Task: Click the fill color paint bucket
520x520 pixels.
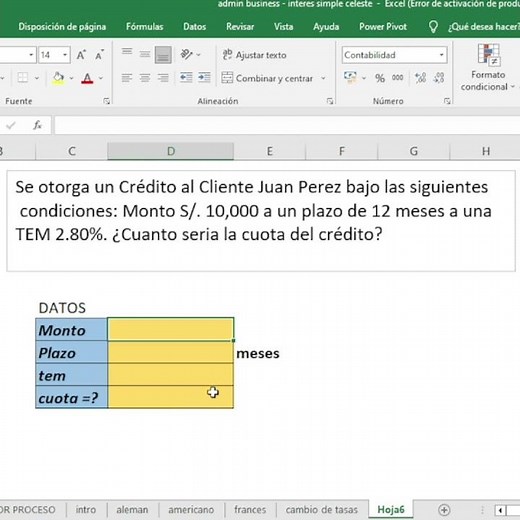Action: pyautogui.click(x=58, y=78)
